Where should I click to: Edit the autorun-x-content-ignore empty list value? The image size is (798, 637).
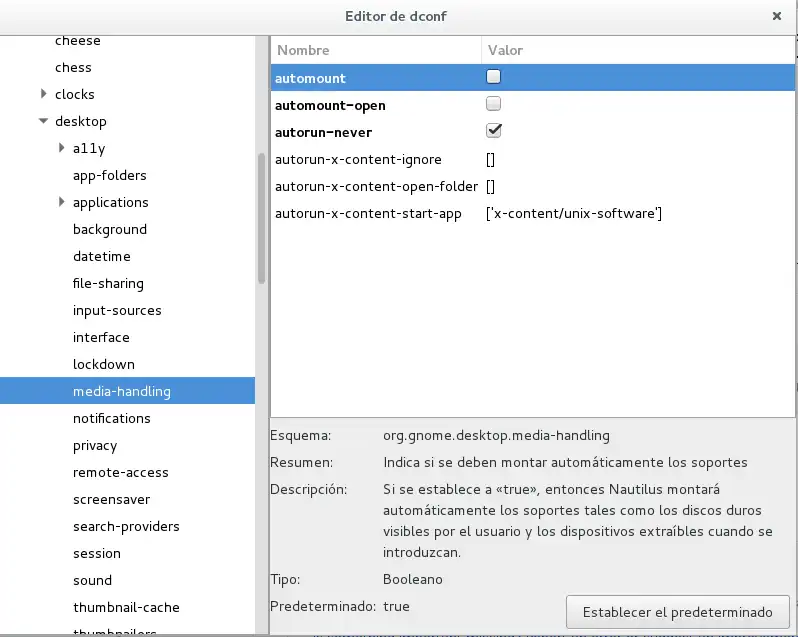tap(491, 160)
